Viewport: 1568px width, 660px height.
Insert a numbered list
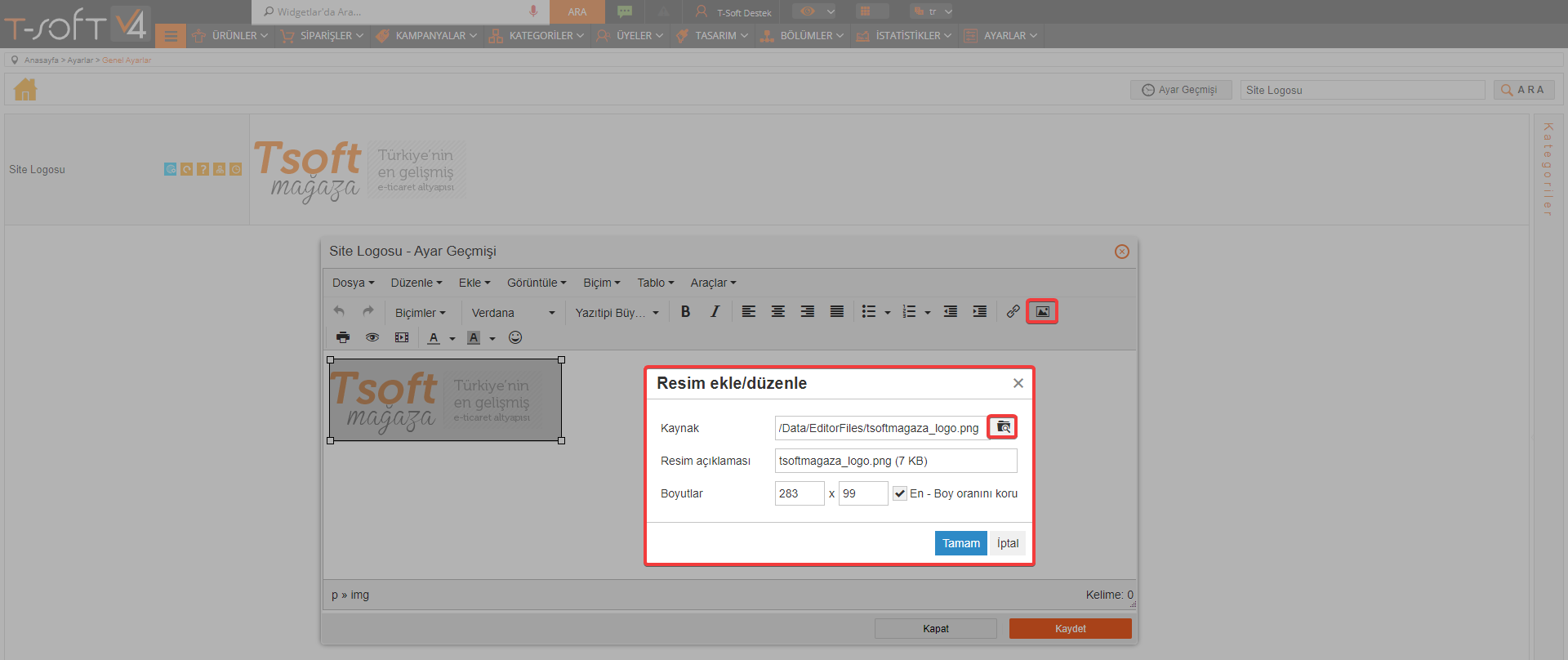[908, 311]
